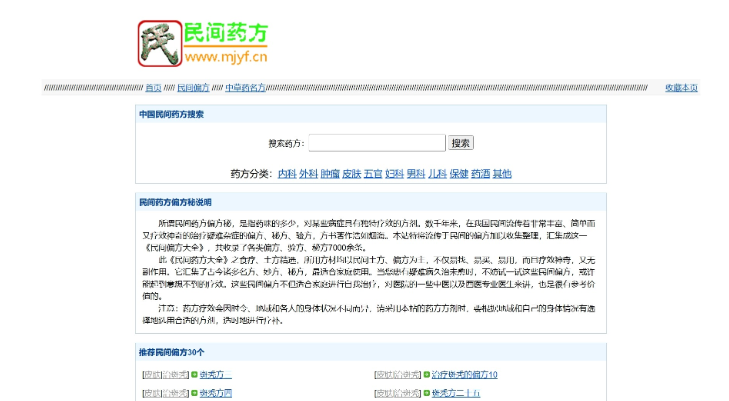Click 治斑秃 tag before 斑秃方二十五
Image resolution: width=729 pixels, height=401 pixels.
[x=407, y=393]
